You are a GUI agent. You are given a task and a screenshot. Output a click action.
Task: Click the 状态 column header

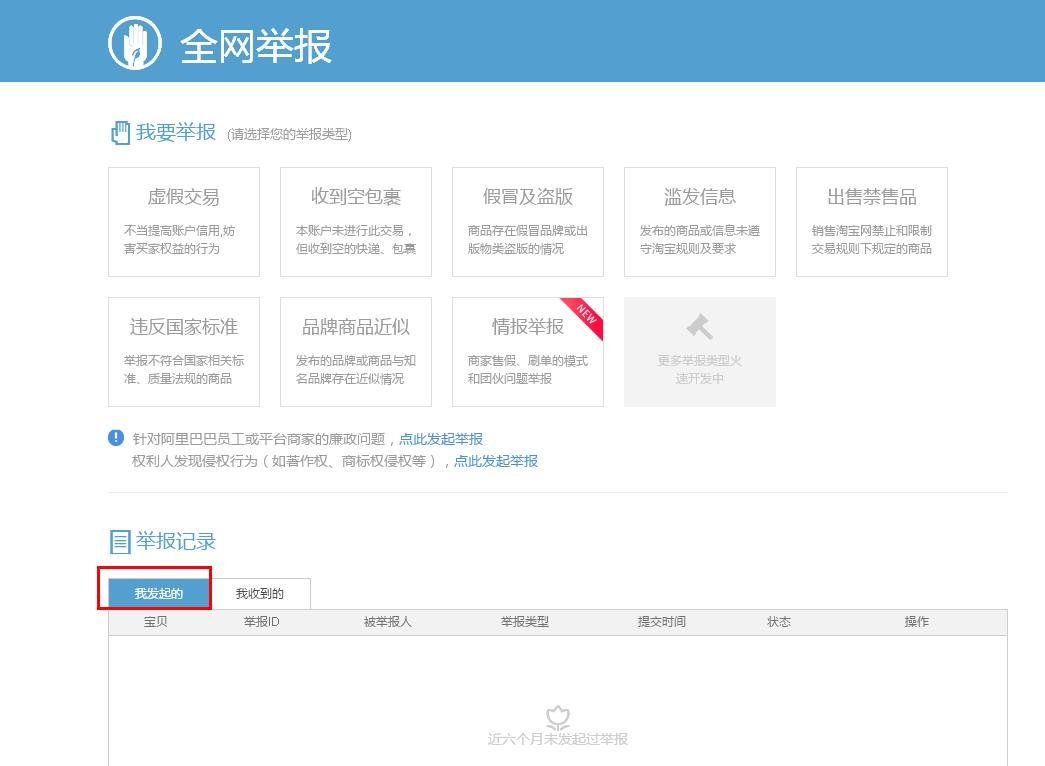[779, 621]
